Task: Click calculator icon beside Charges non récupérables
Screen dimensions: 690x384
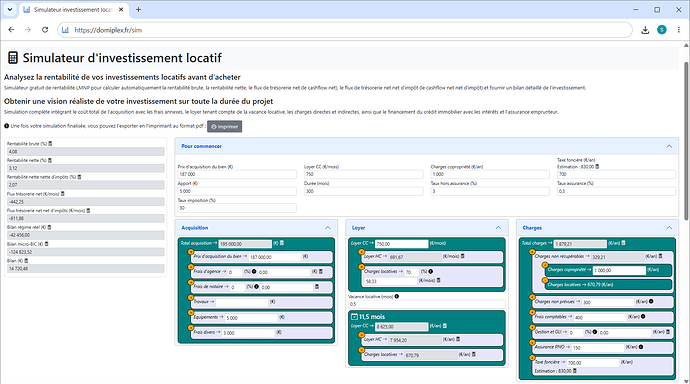Action: point(661,256)
